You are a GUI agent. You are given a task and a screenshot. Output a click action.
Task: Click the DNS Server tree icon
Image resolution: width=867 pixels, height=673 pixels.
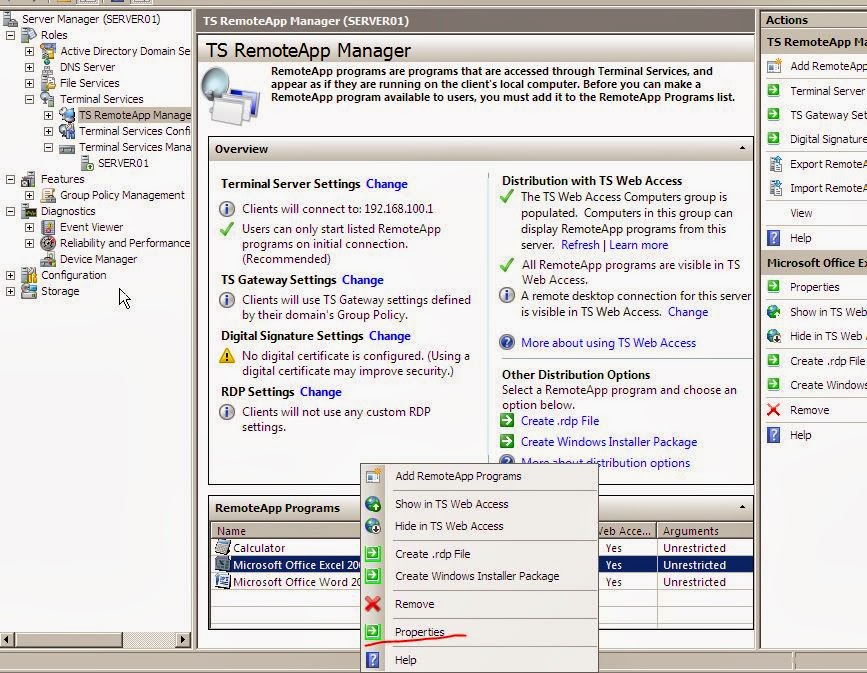click(x=49, y=67)
